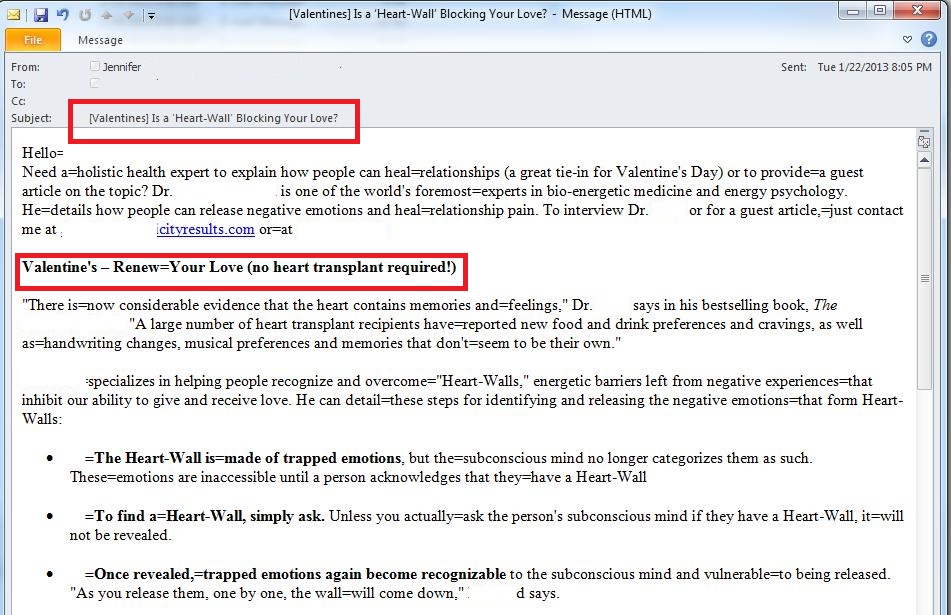Click the zoom icon above the scrollbar
The height and width of the screenshot is (615, 951).
pos(924,143)
